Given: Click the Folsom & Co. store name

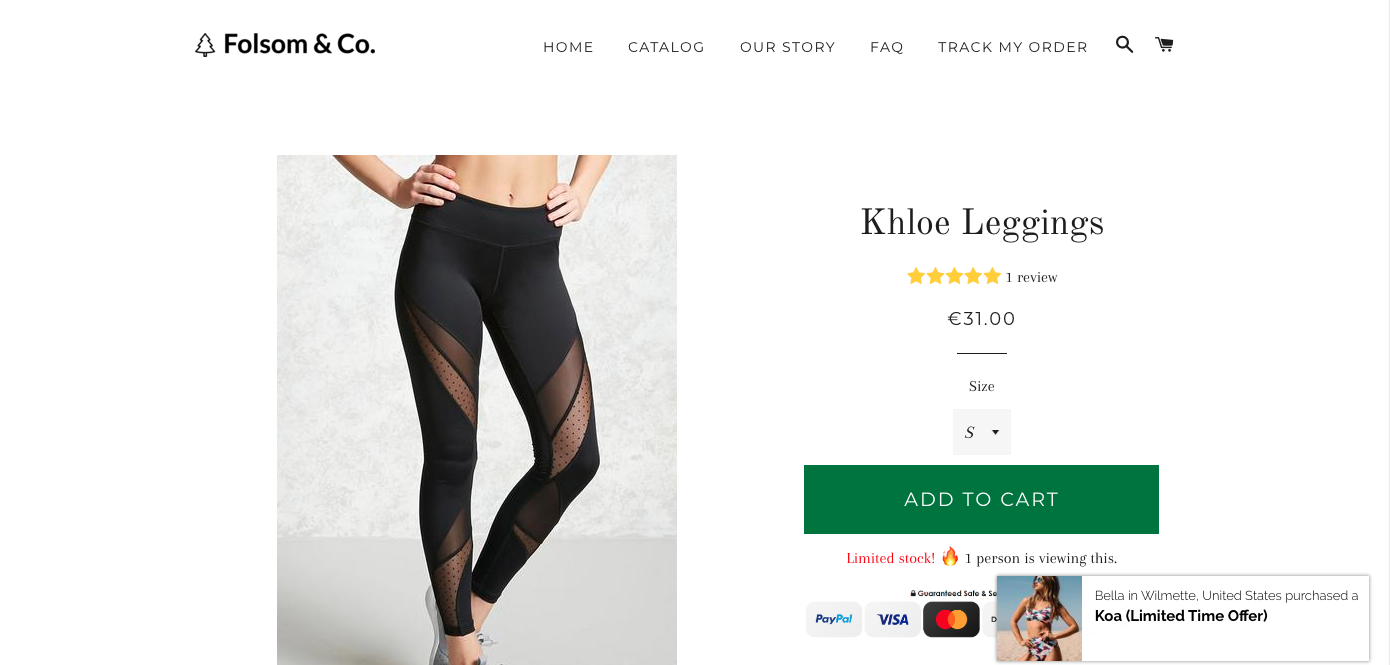Looking at the screenshot, I should (x=299, y=44).
